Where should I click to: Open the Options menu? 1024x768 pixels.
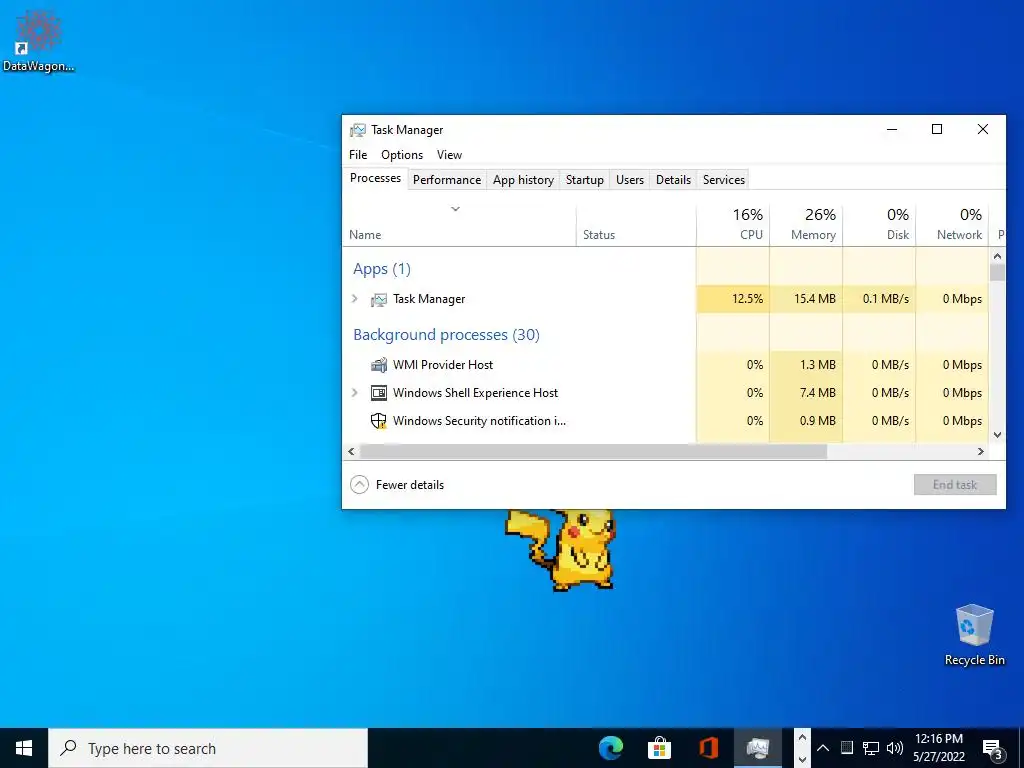click(402, 155)
